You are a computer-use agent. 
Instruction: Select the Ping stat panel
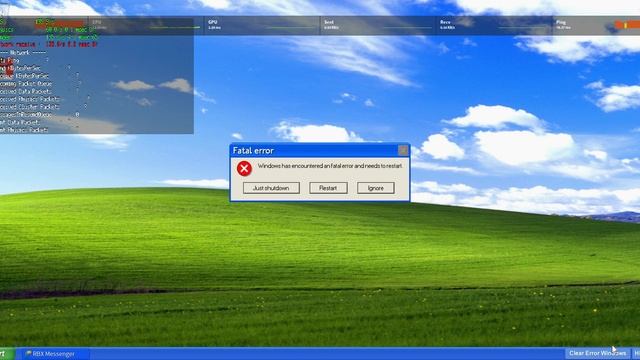597,25
